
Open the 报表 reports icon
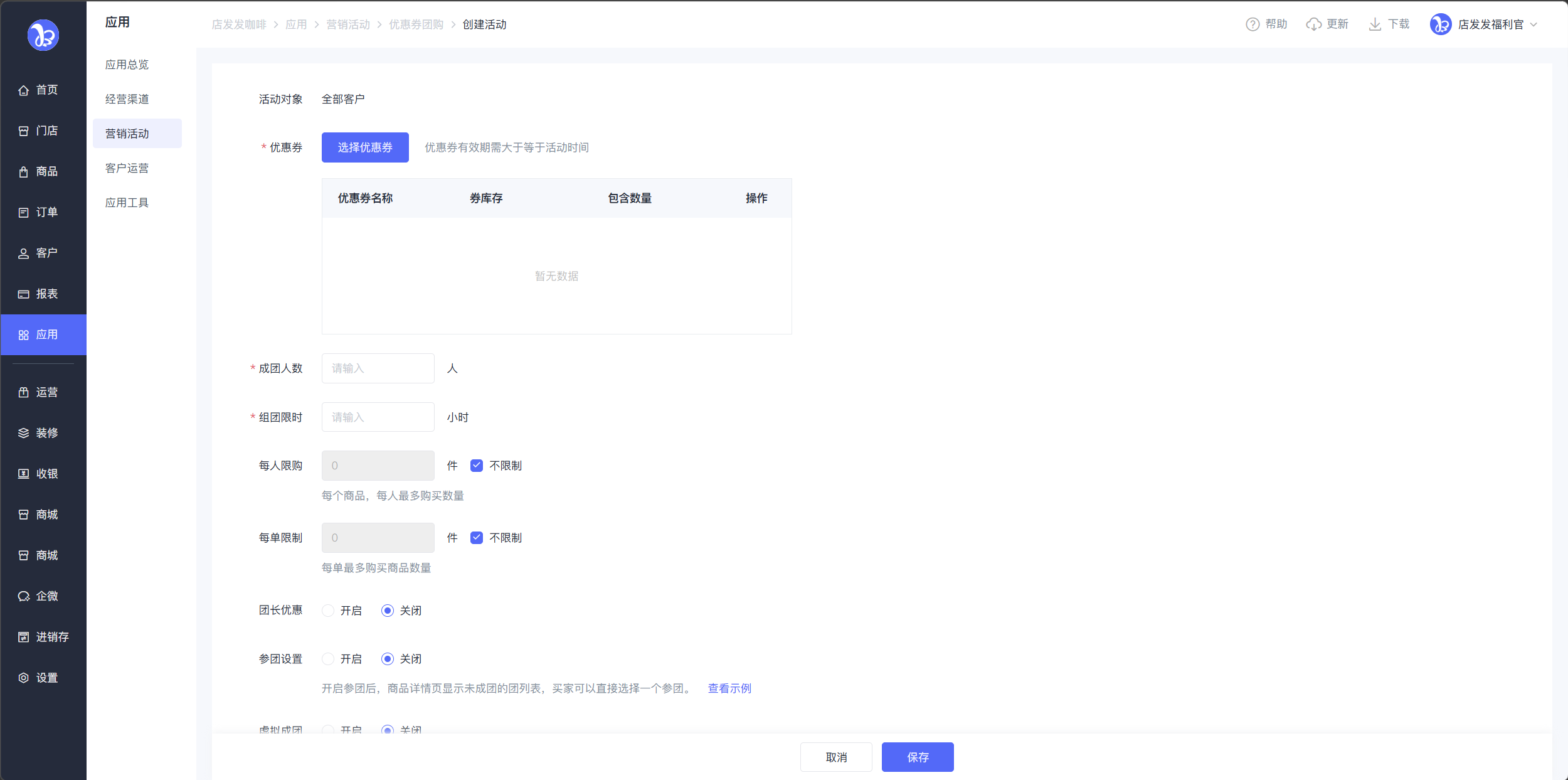(23, 294)
